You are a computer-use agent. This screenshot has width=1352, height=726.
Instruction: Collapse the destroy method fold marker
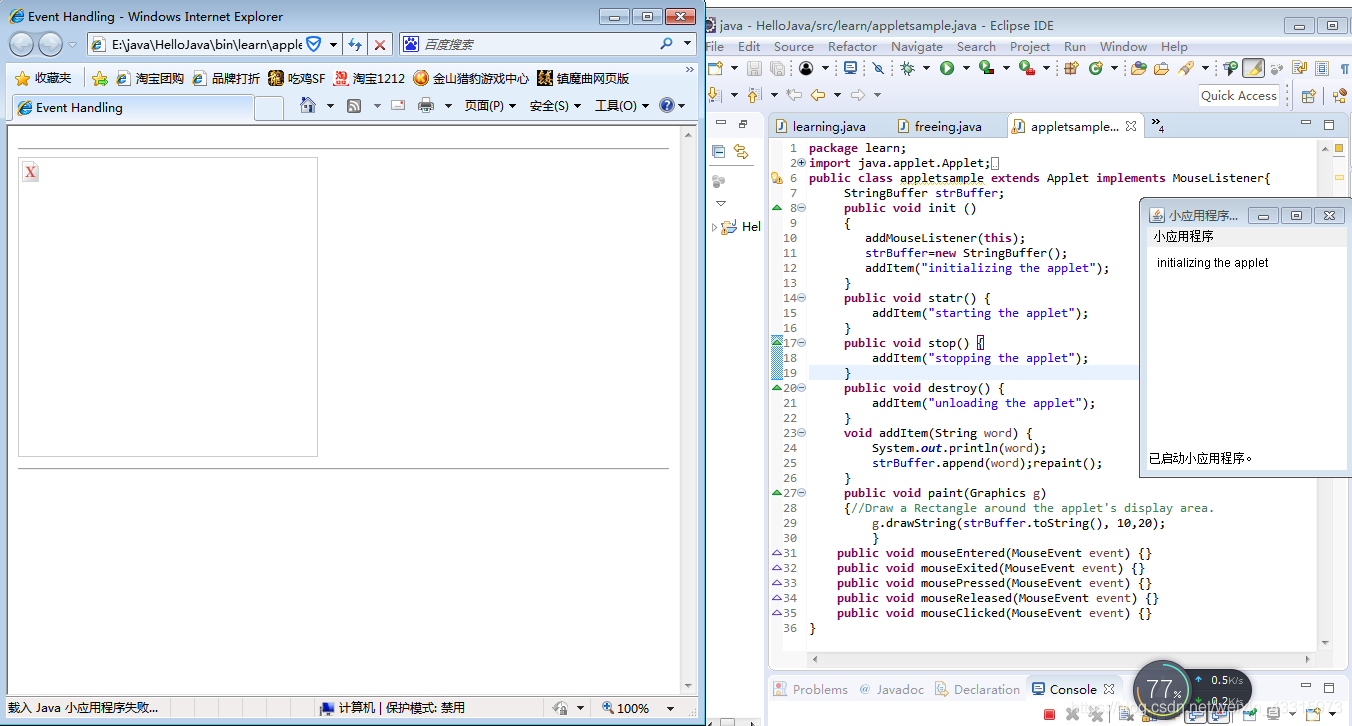(802, 388)
